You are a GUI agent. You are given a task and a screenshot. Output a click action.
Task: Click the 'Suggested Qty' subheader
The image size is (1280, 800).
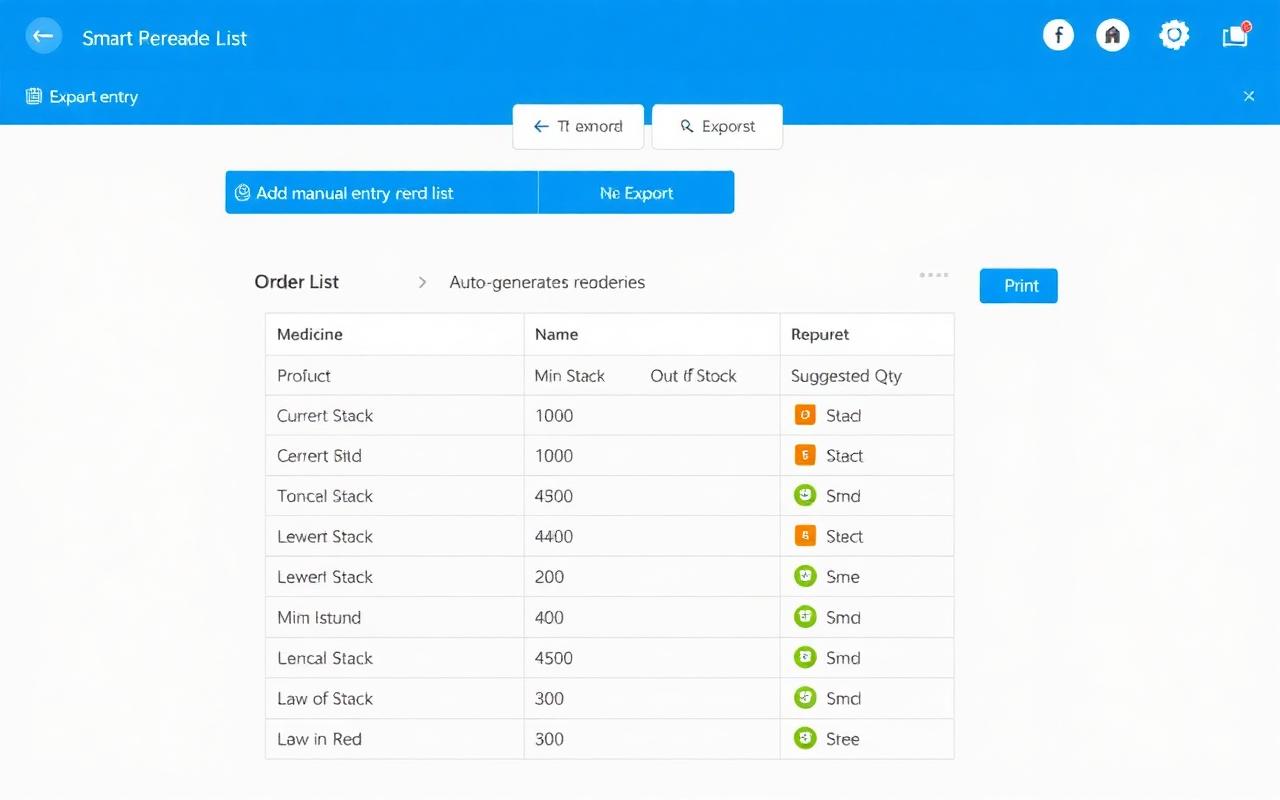pos(846,376)
